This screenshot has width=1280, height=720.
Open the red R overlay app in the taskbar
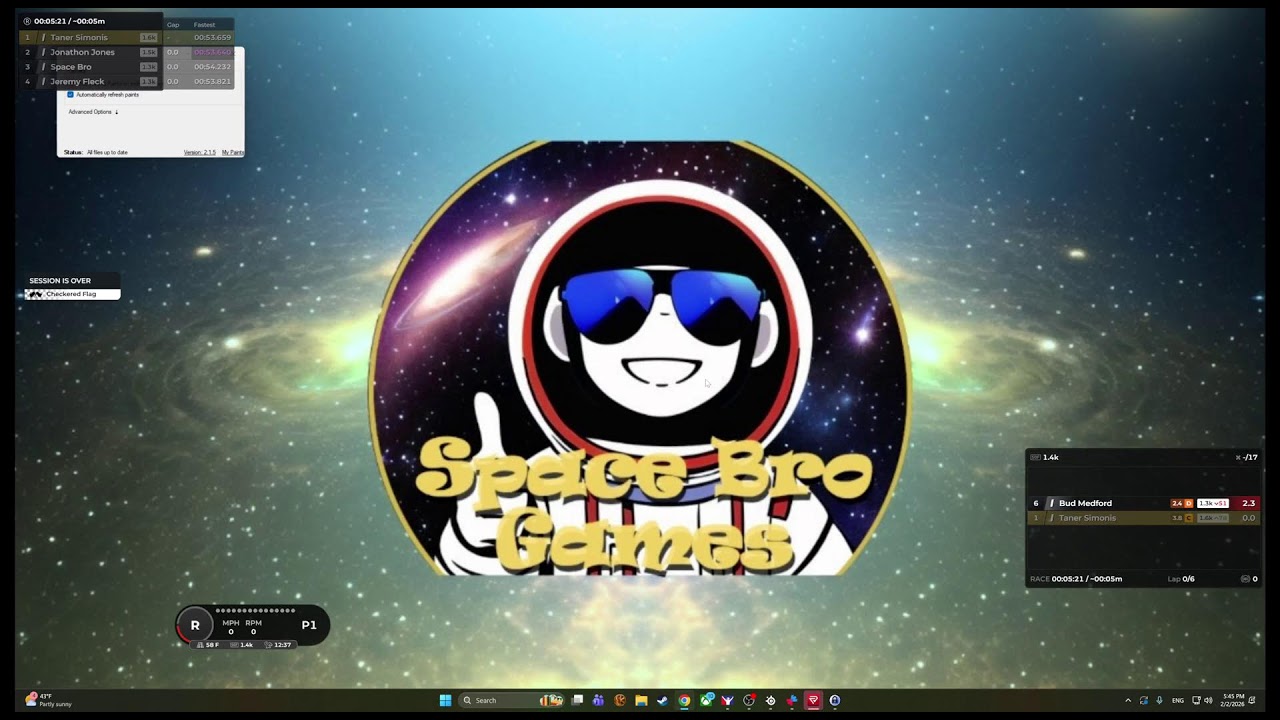point(813,700)
